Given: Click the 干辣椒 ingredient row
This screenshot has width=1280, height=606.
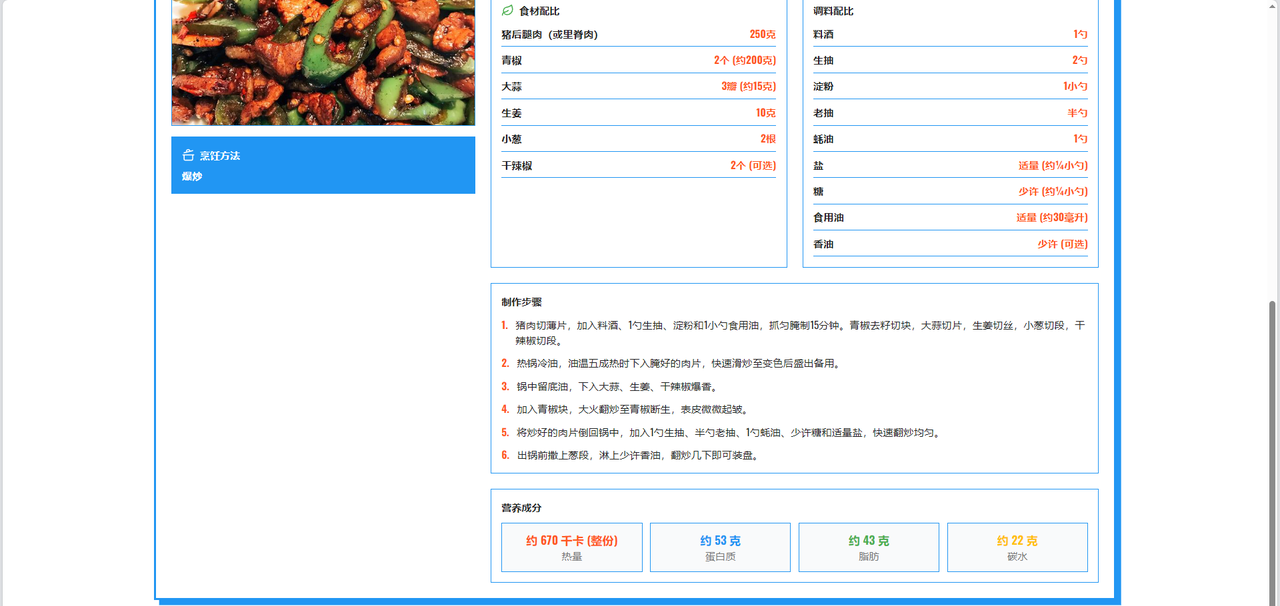Looking at the screenshot, I should pyautogui.click(x=638, y=166).
